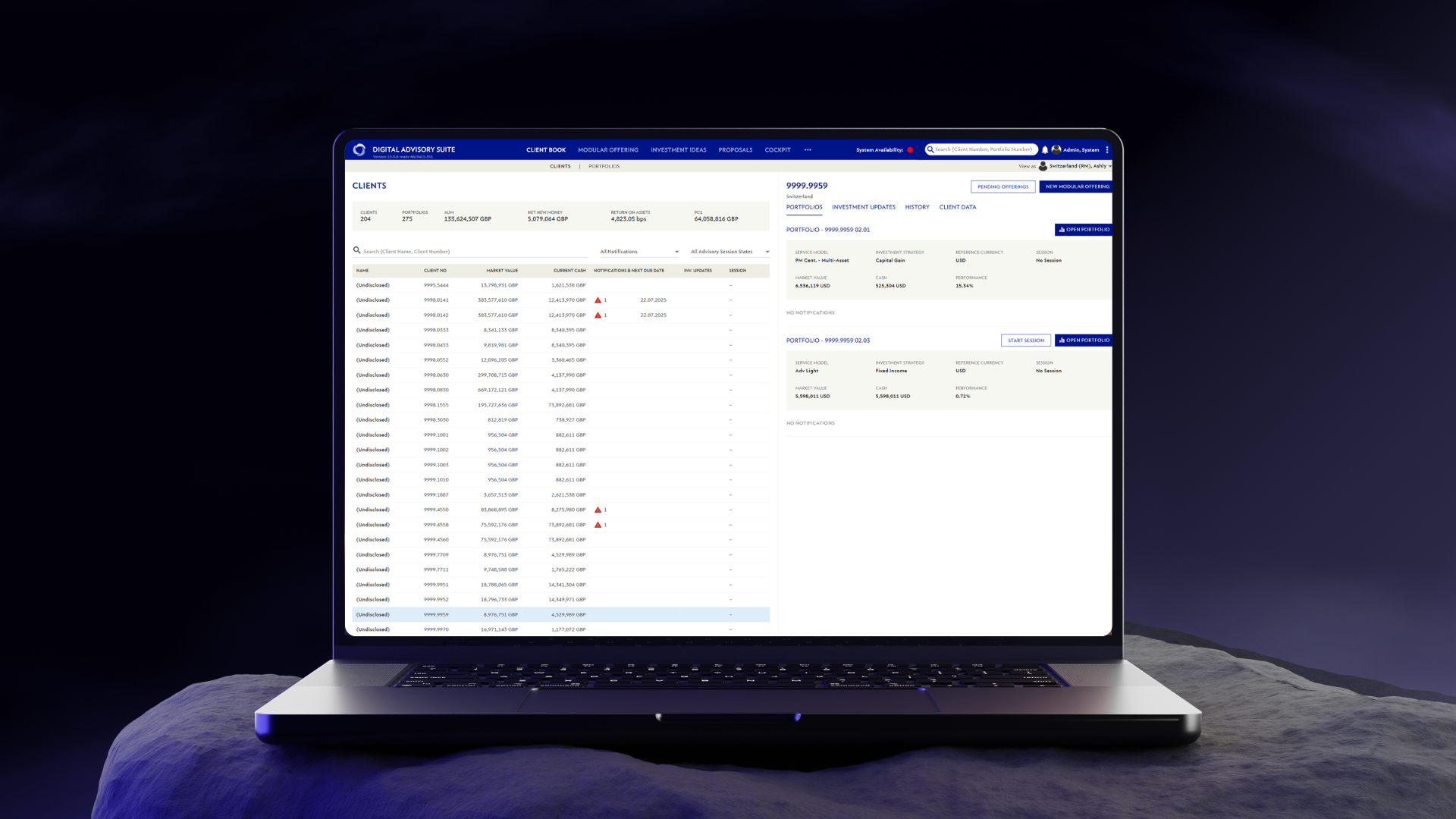
Task: Click the warning triangle for client 9999.4550
Action: 598,510
